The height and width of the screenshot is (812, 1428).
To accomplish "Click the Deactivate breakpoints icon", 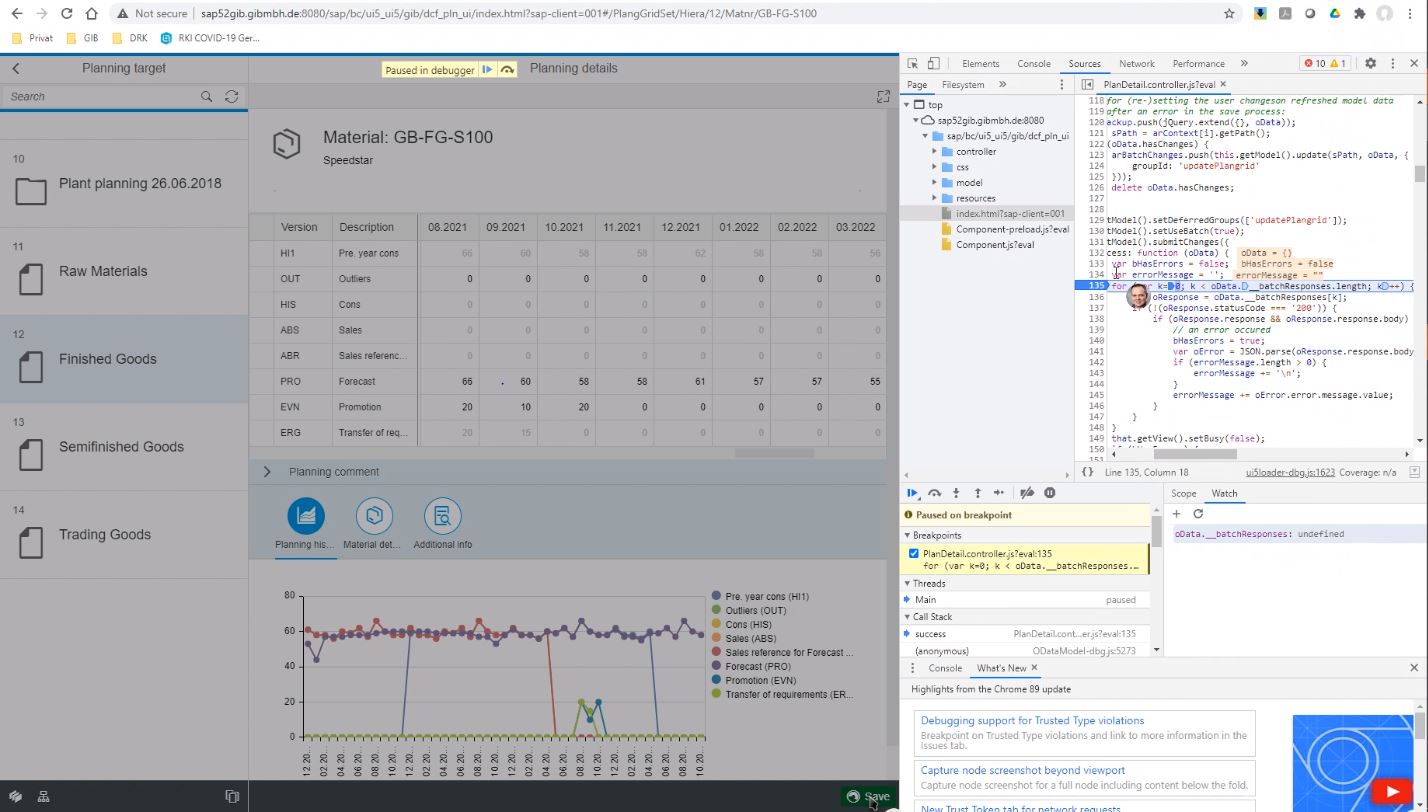I will pos(1026,493).
